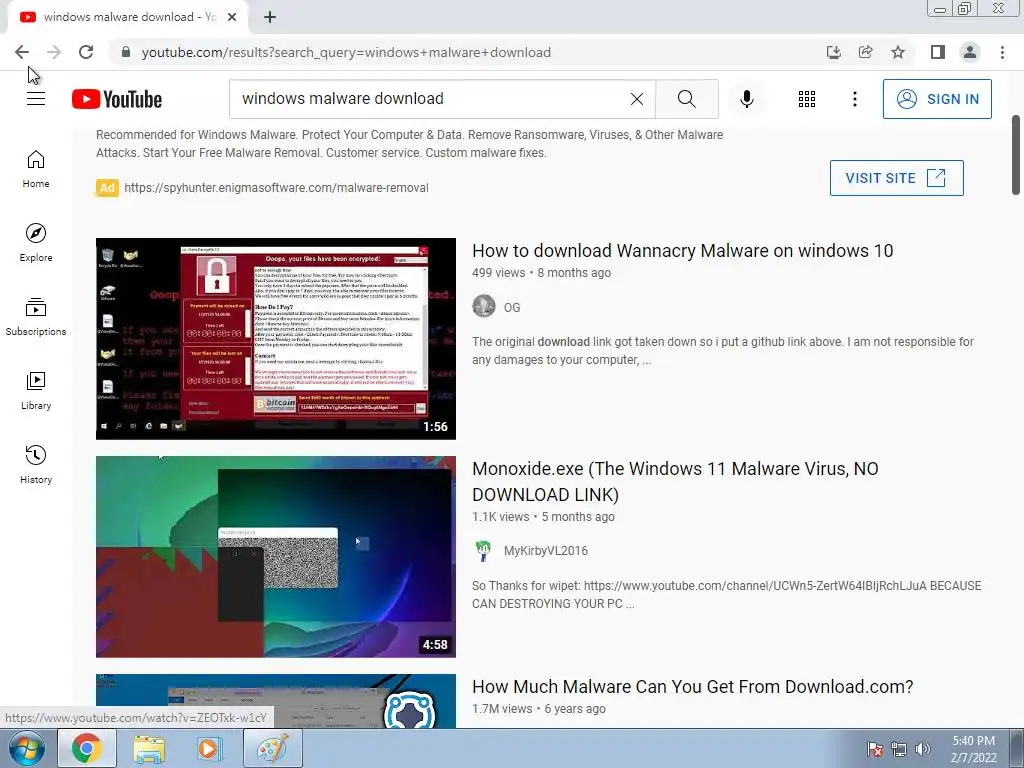Click the 1.7M views 6 years ago text
The image size is (1024, 768).
(x=539, y=709)
